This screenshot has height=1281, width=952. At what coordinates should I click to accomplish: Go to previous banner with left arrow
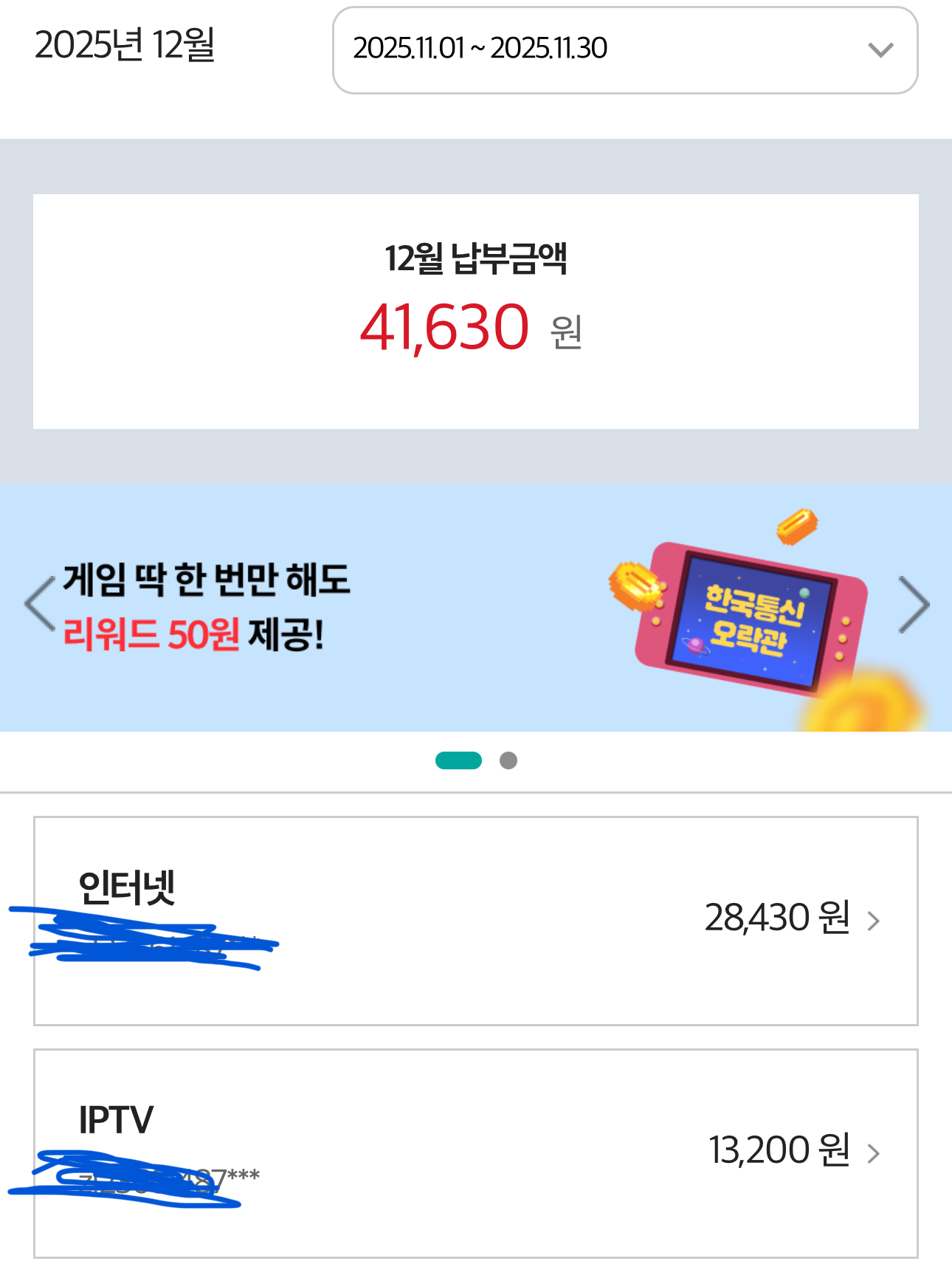coord(40,604)
